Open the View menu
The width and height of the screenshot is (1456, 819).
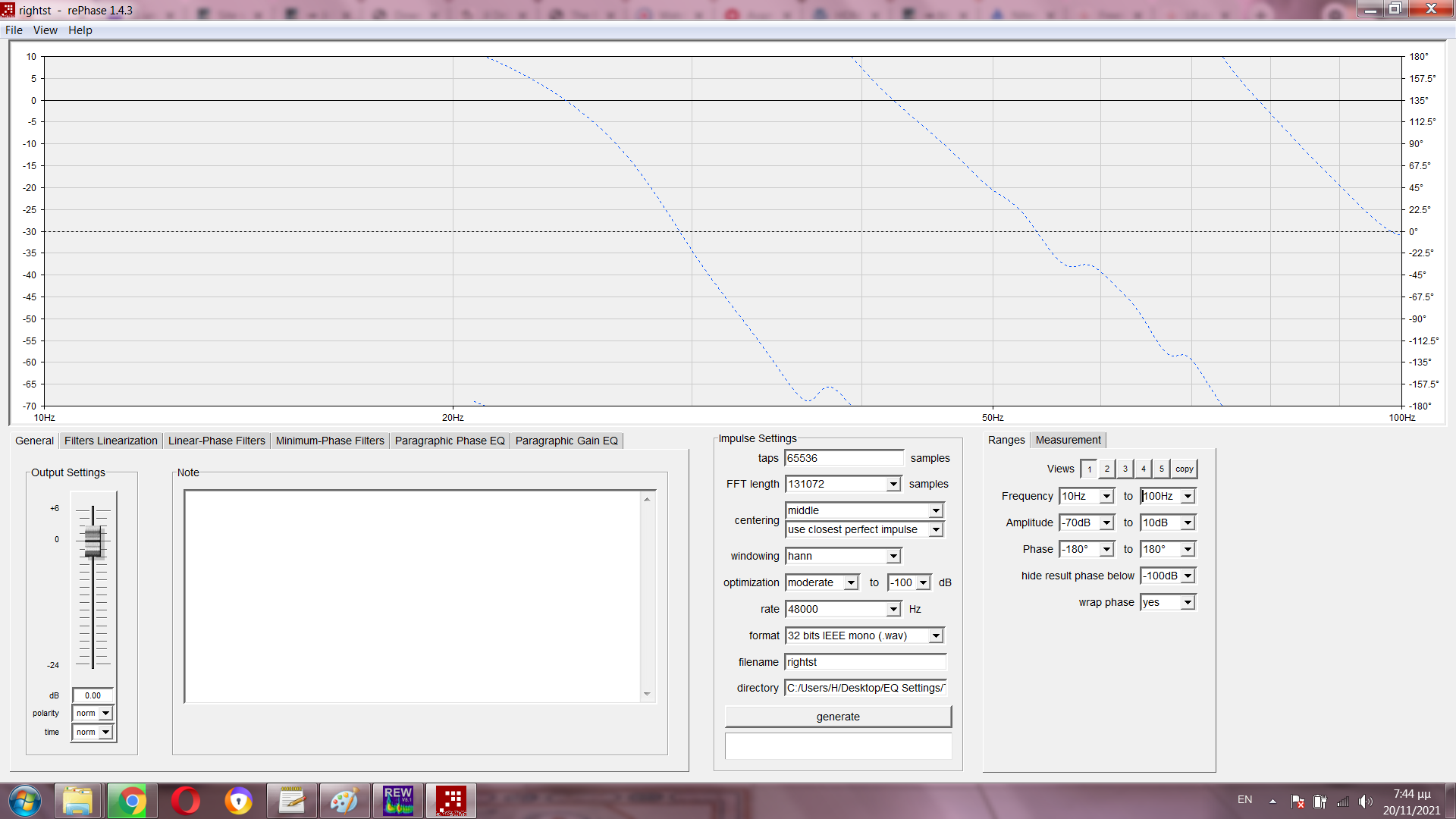pos(45,30)
